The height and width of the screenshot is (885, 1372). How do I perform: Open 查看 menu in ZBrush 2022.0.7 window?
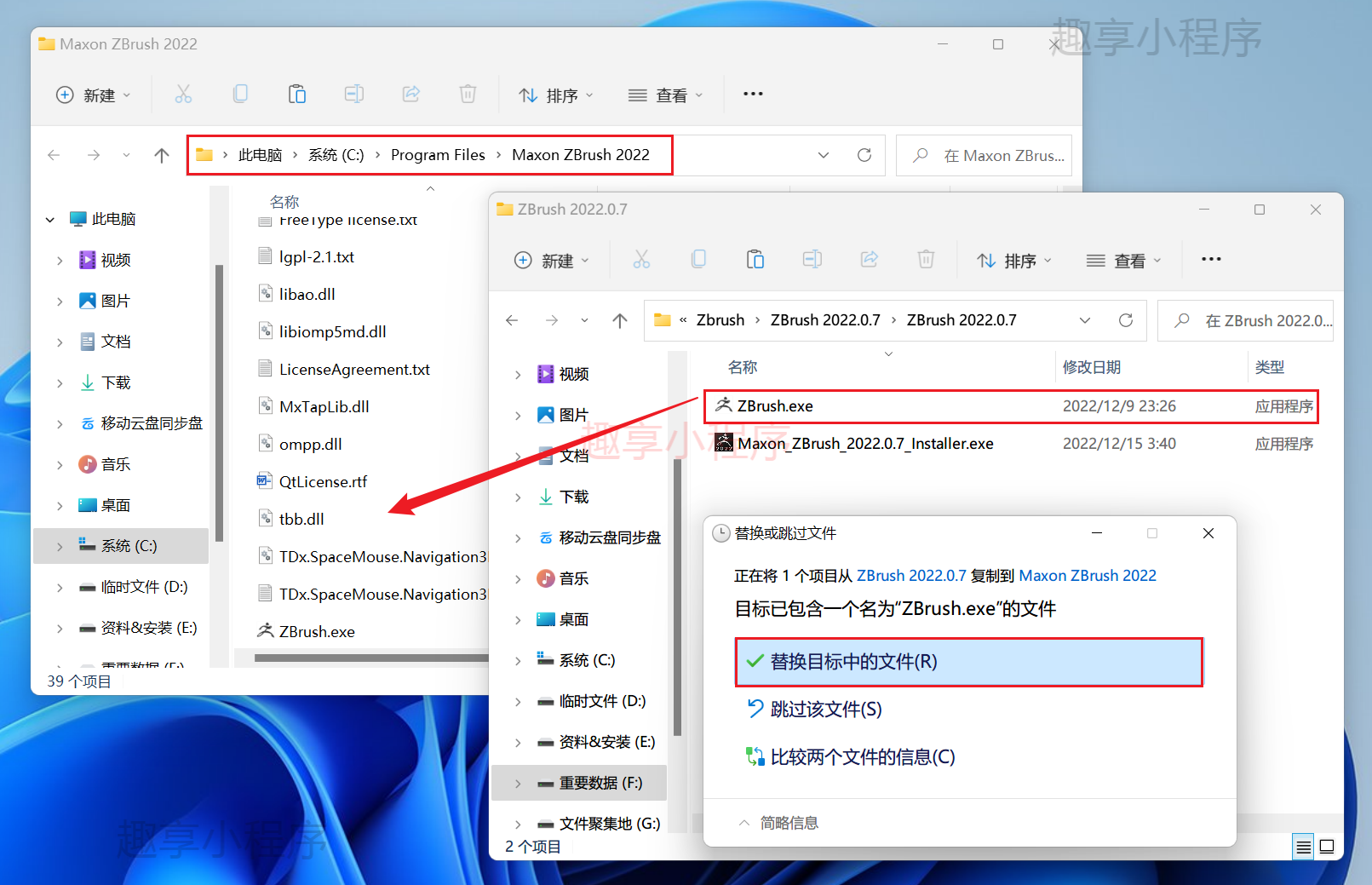pos(1123,261)
